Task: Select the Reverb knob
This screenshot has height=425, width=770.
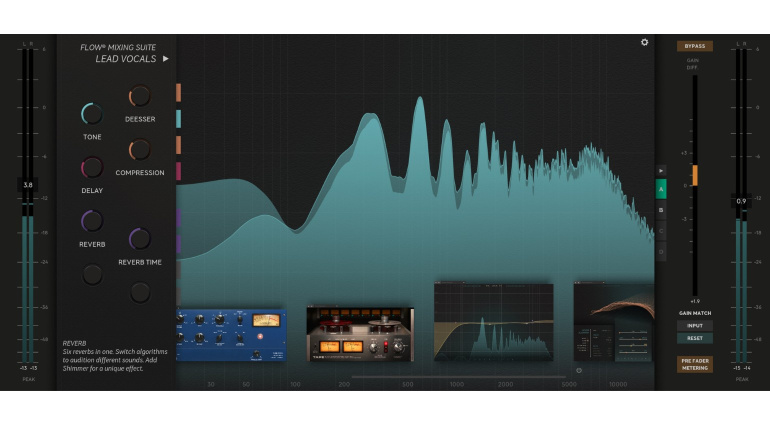Action: (92, 221)
